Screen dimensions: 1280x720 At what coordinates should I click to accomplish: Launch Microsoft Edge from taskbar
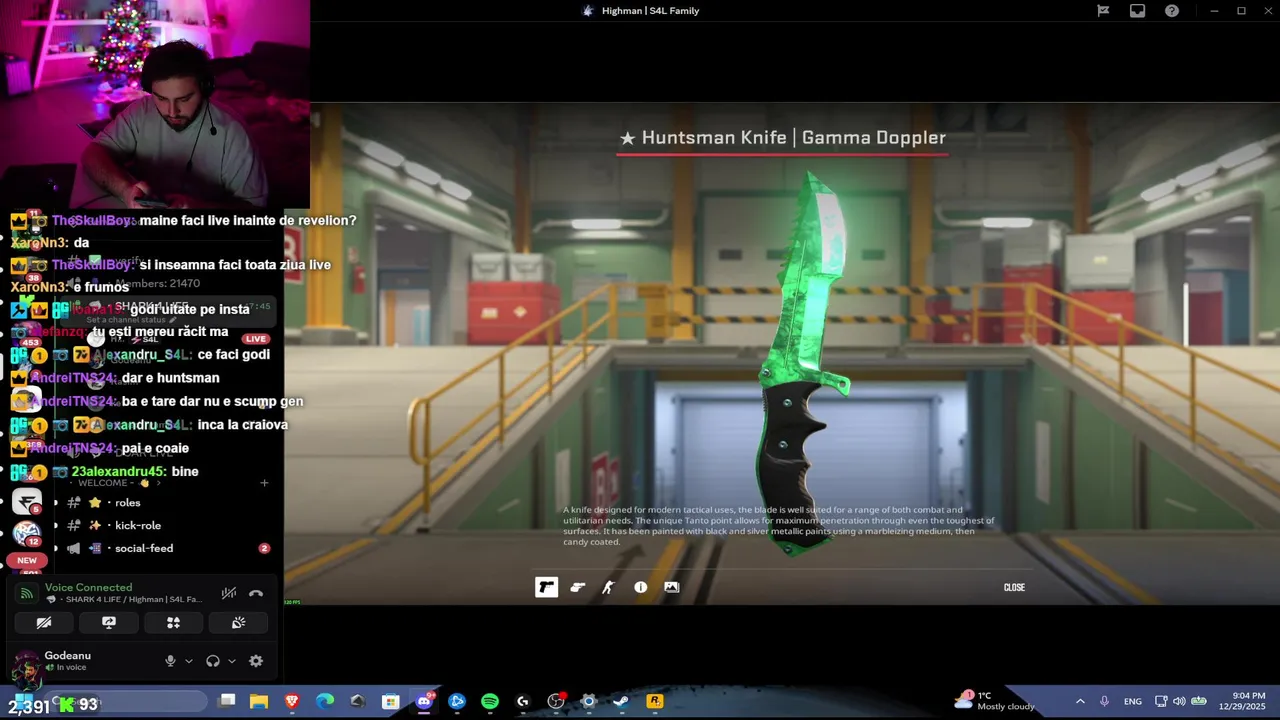325,702
